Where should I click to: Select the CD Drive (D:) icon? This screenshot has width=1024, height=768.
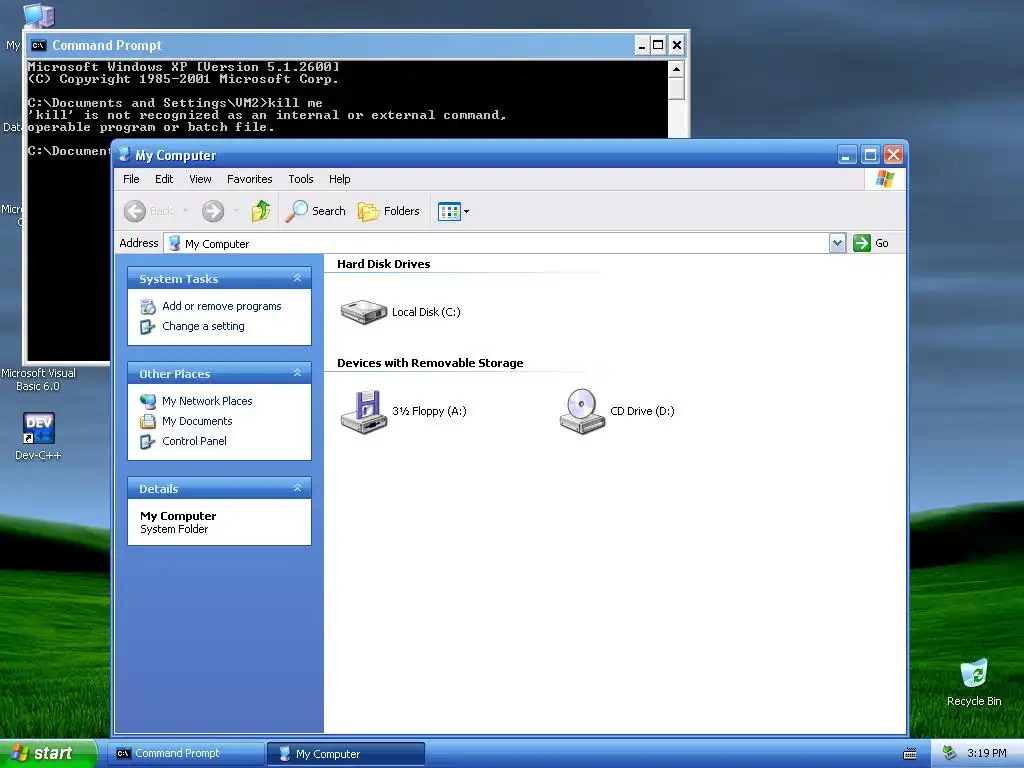(582, 411)
